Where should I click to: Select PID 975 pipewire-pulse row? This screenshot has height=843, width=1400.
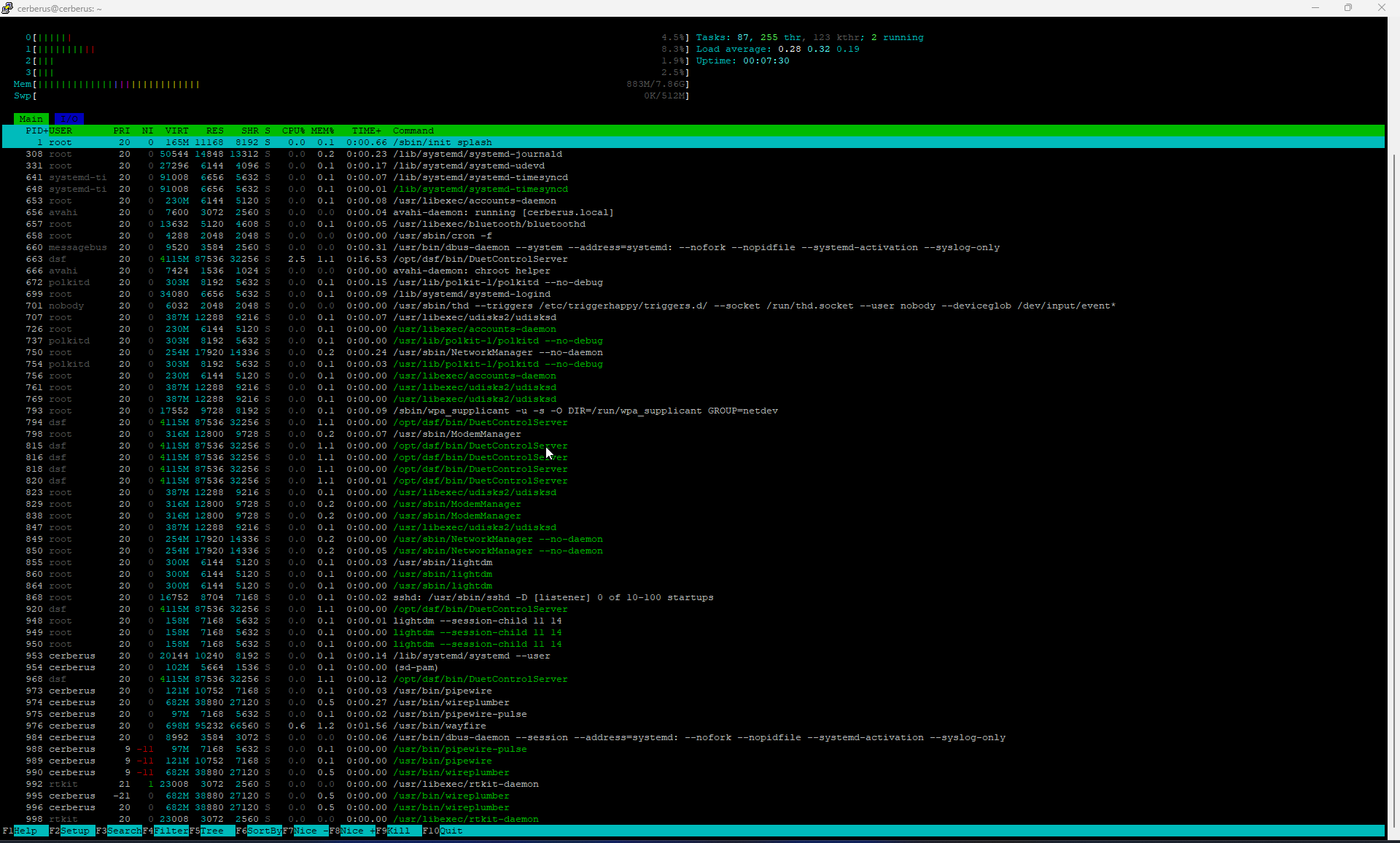coord(693,714)
